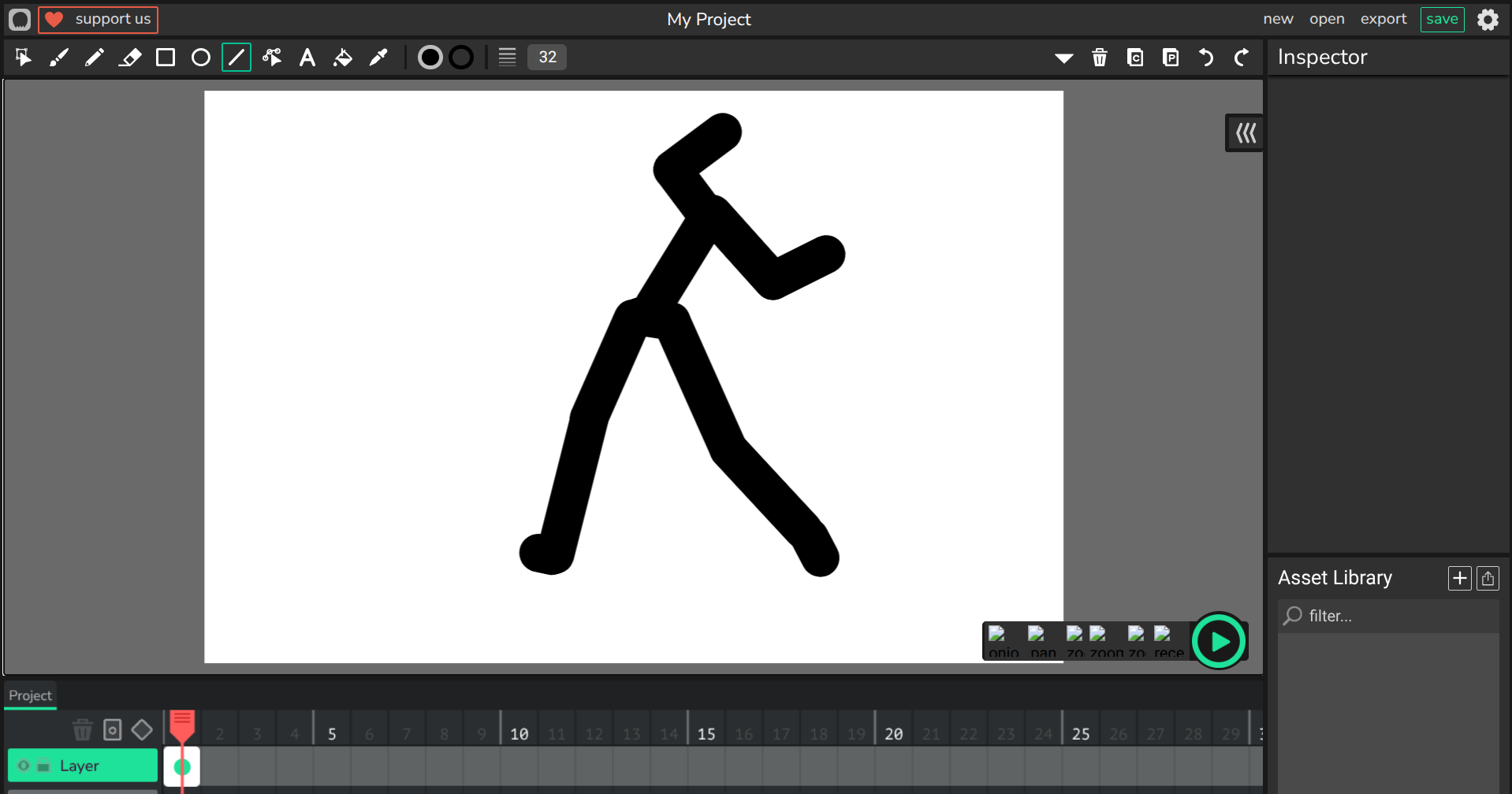Pick the Eraser tool
Image resolution: width=1512 pixels, height=794 pixels.
pyautogui.click(x=130, y=58)
